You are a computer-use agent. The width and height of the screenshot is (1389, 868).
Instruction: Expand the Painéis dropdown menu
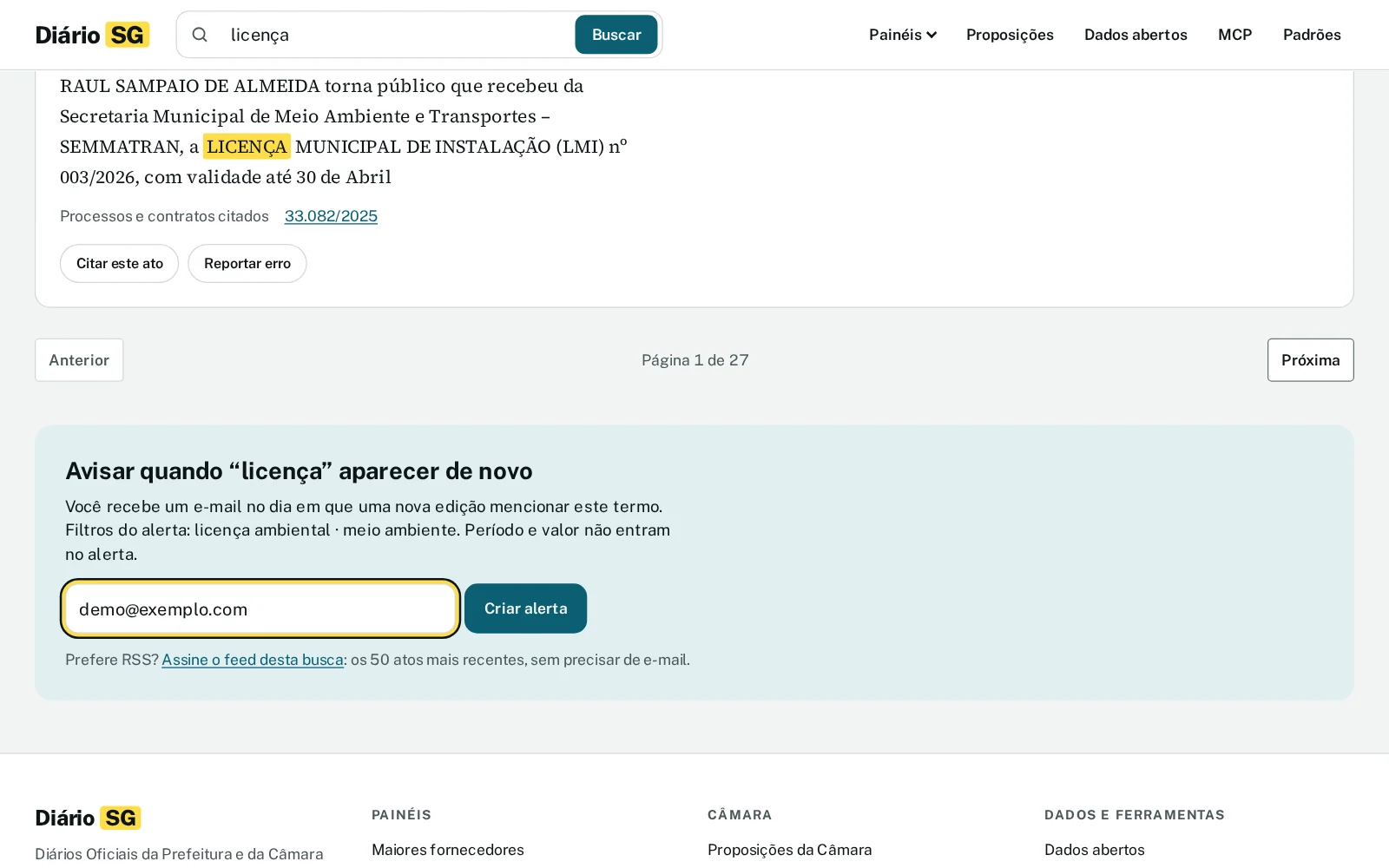point(903,35)
